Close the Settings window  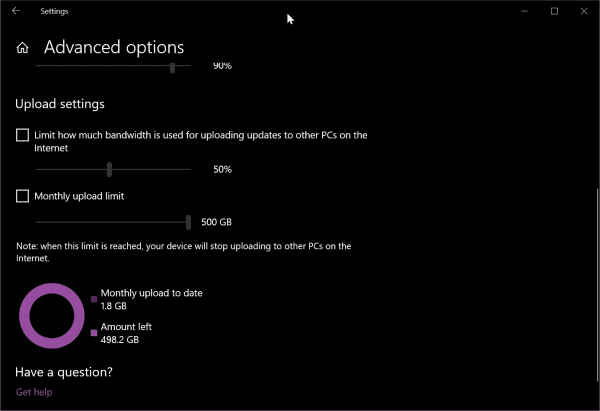tap(584, 11)
